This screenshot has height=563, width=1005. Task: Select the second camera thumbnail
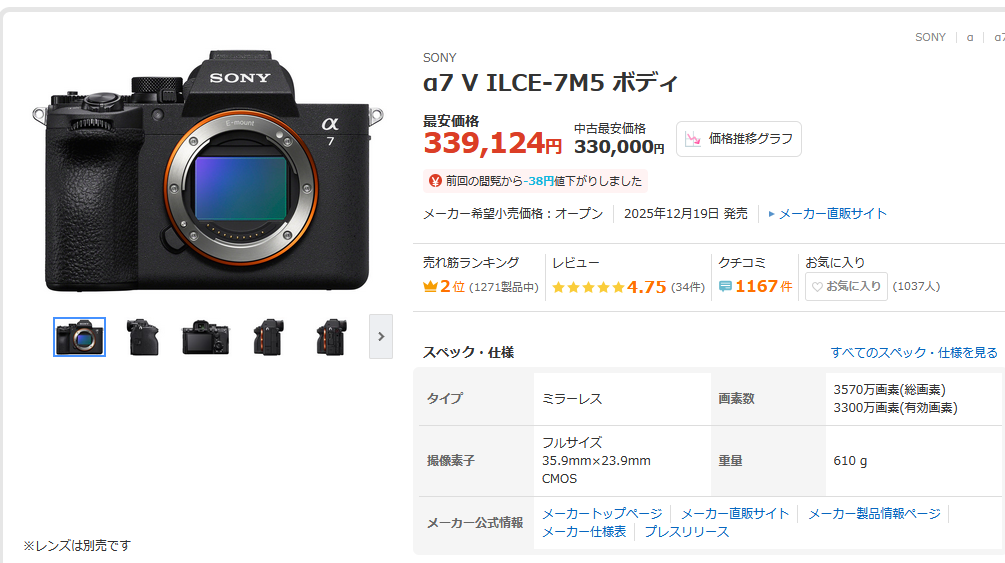coord(142,337)
